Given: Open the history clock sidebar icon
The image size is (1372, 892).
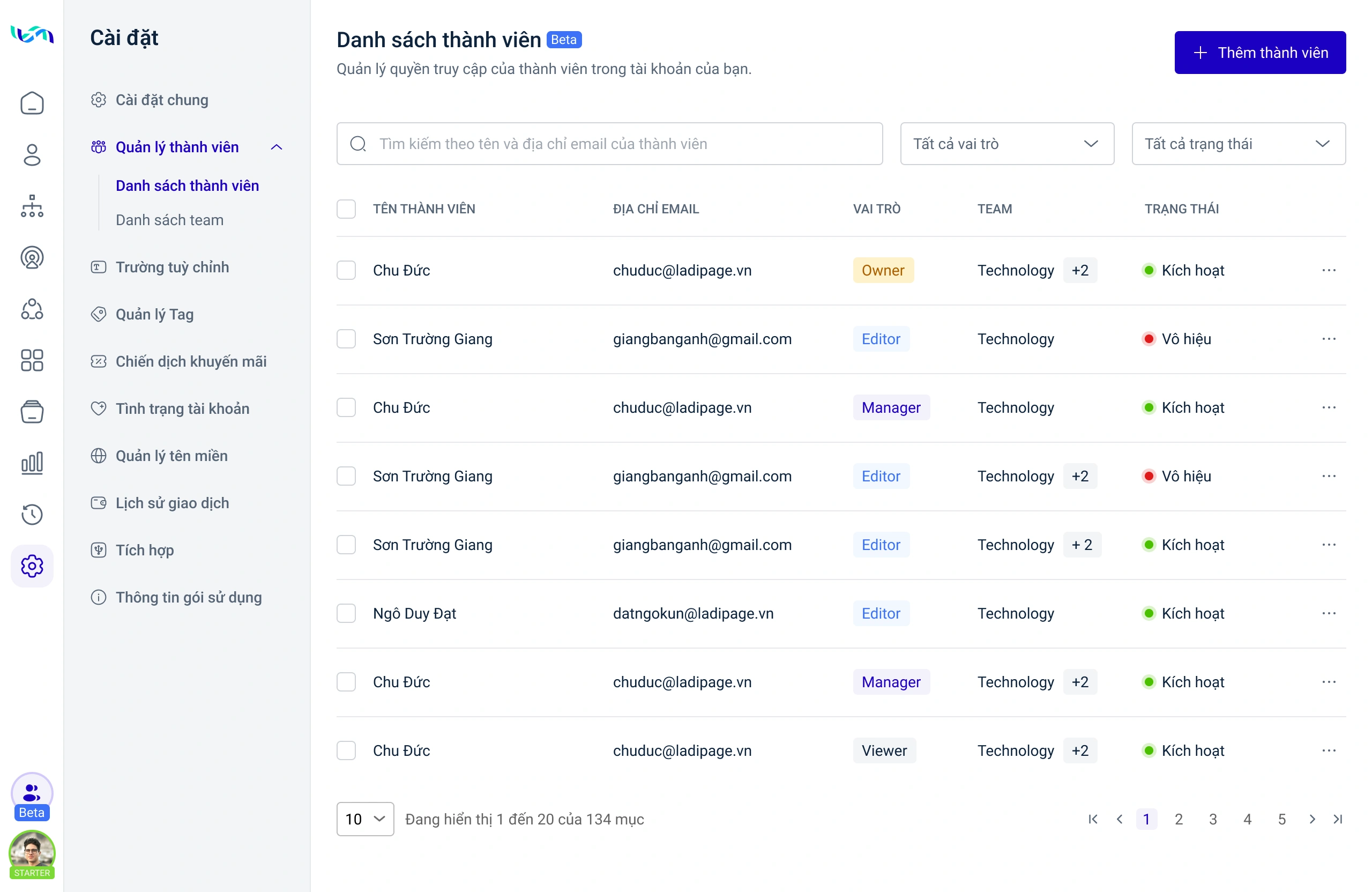Looking at the screenshot, I should click(x=32, y=514).
